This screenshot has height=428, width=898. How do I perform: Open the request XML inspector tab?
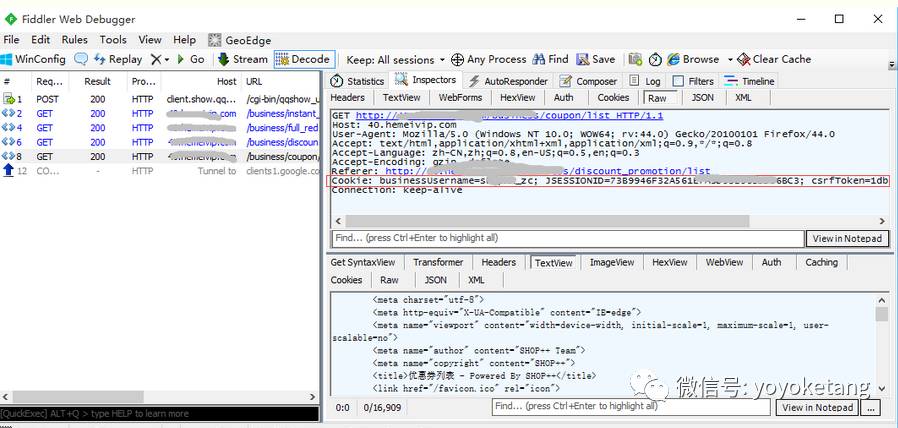743,97
